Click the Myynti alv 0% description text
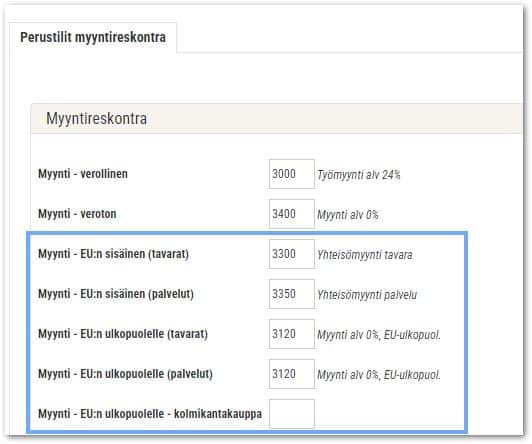Image resolution: width=532 pixels, height=444 pixels. tap(348, 215)
